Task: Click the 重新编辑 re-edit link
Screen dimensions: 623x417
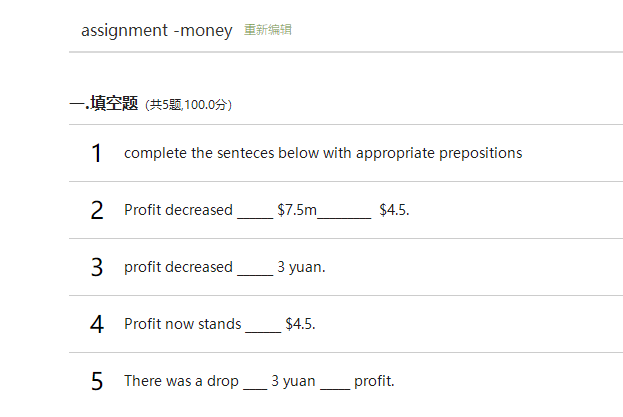Action: (268, 30)
